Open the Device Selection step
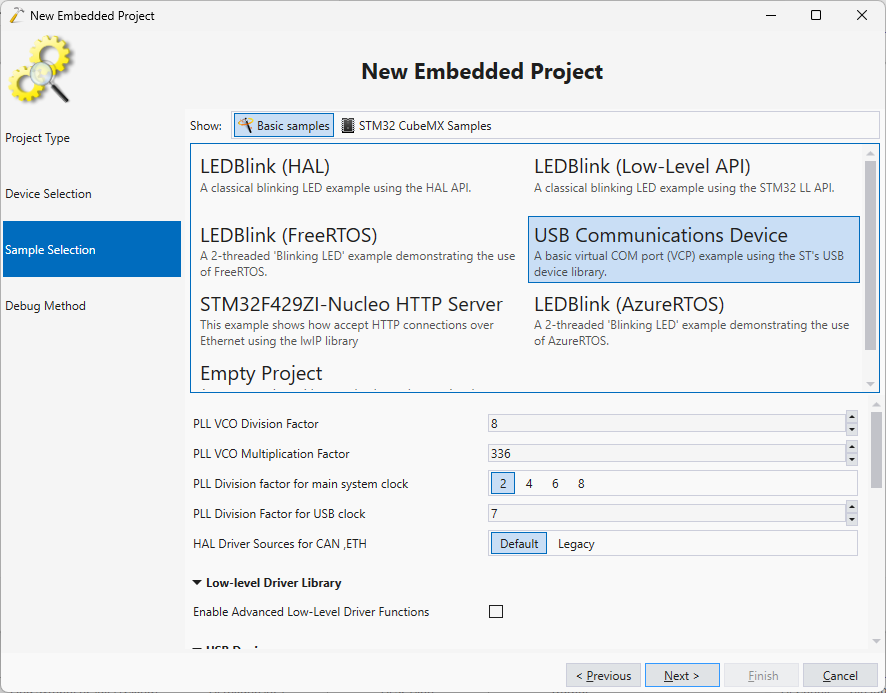886x693 pixels. pos(48,194)
